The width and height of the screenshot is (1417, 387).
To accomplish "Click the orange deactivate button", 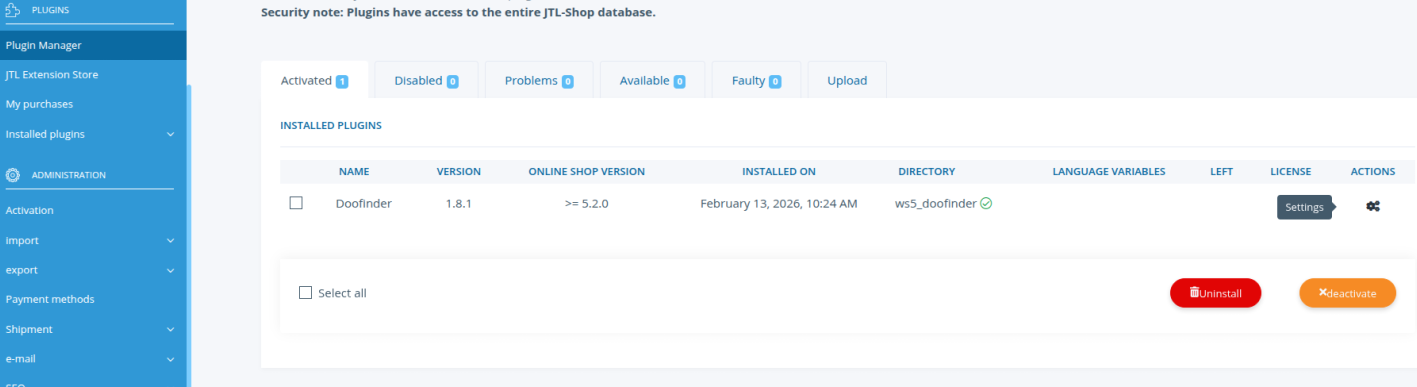I will tap(1347, 293).
